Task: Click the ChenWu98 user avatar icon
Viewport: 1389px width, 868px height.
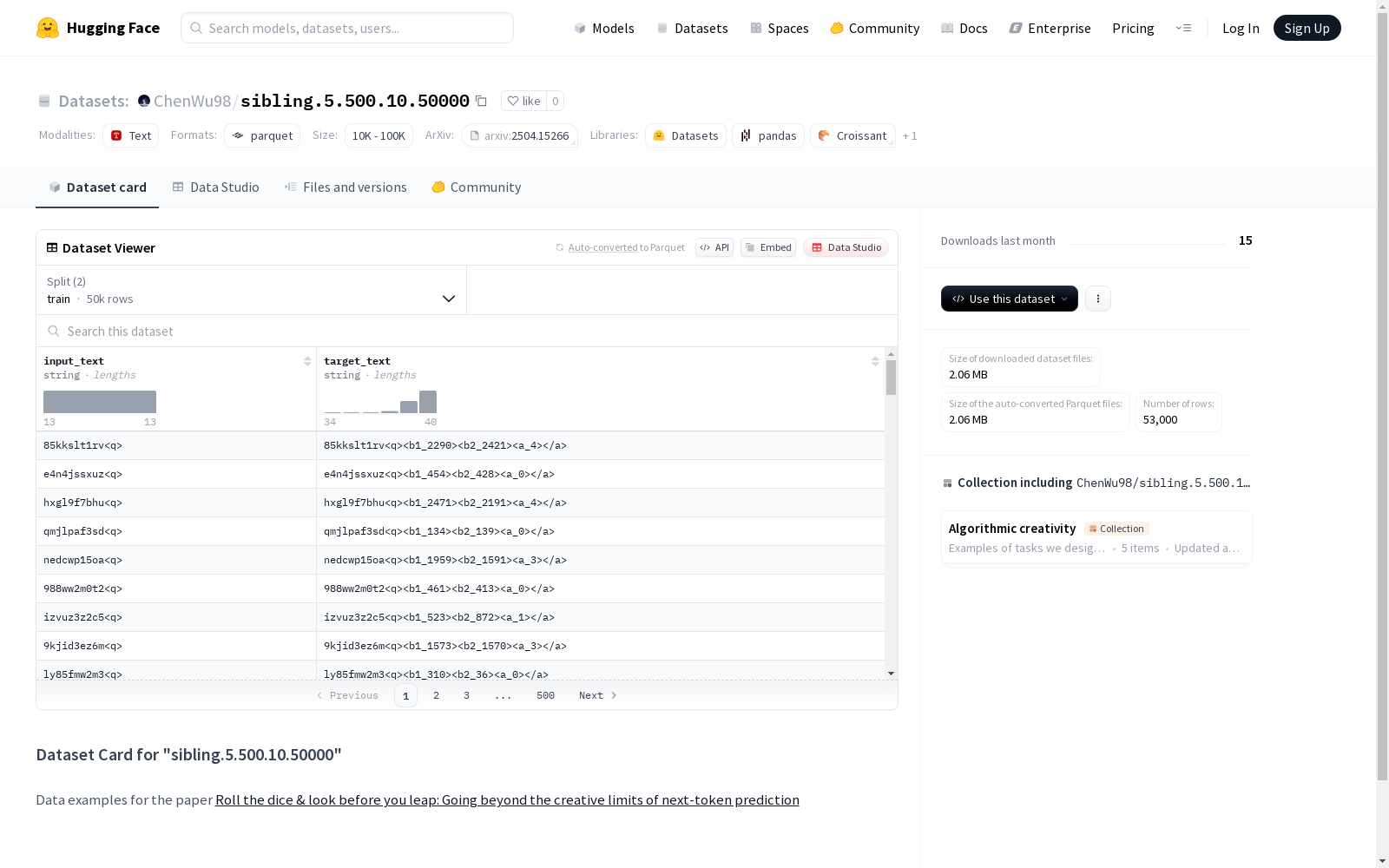Action: pyautogui.click(x=144, y=101)
